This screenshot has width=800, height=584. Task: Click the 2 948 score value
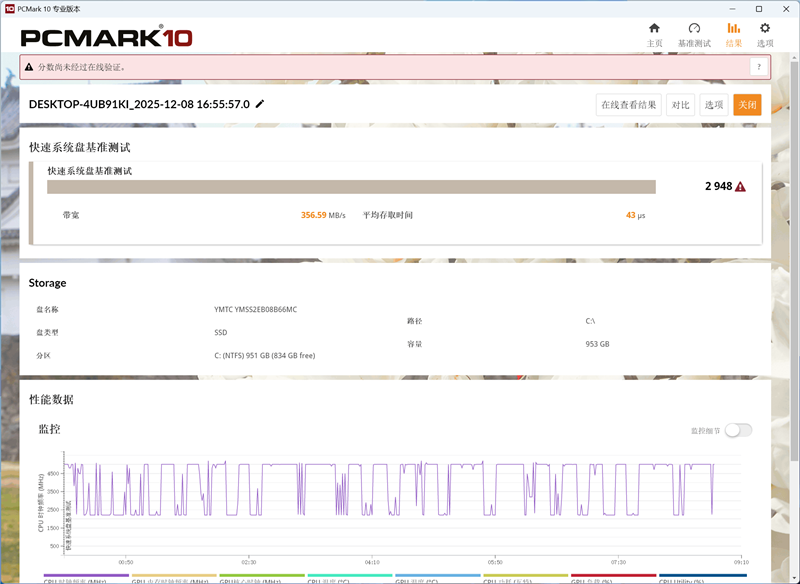tap(718, 187)
